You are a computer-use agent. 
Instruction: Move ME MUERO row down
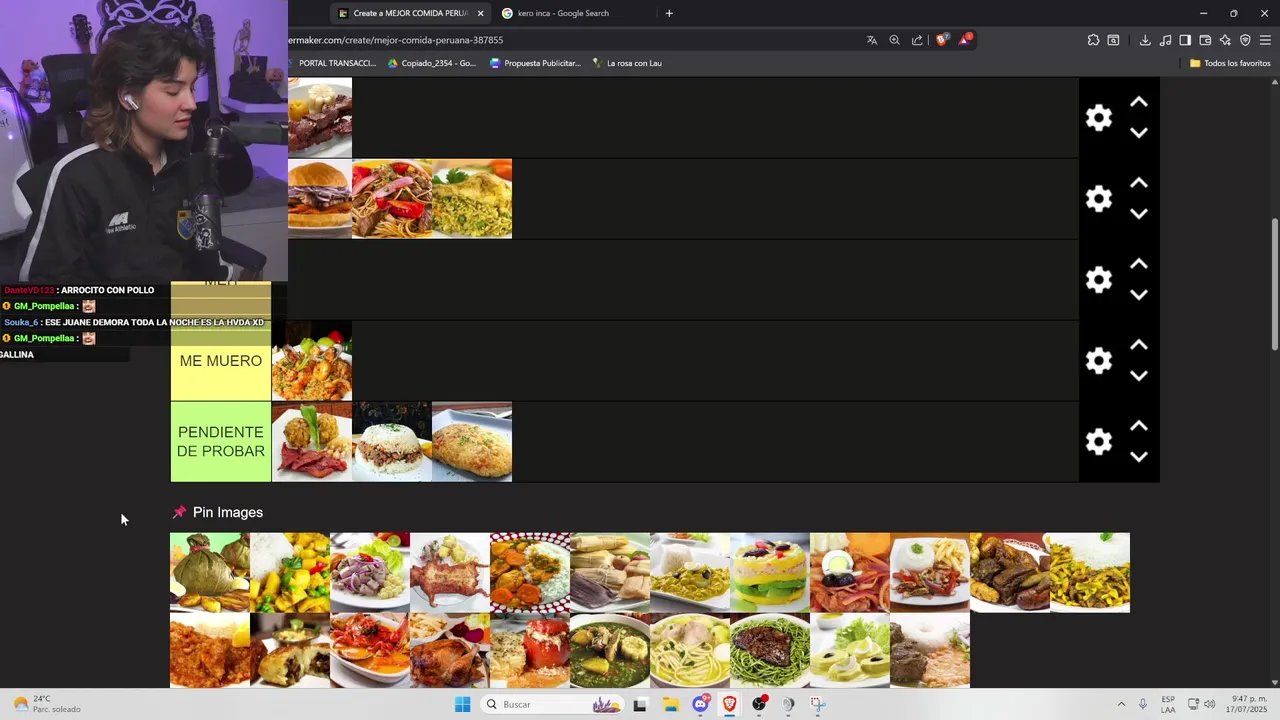pyautogui.click(x=1138, y=376)
